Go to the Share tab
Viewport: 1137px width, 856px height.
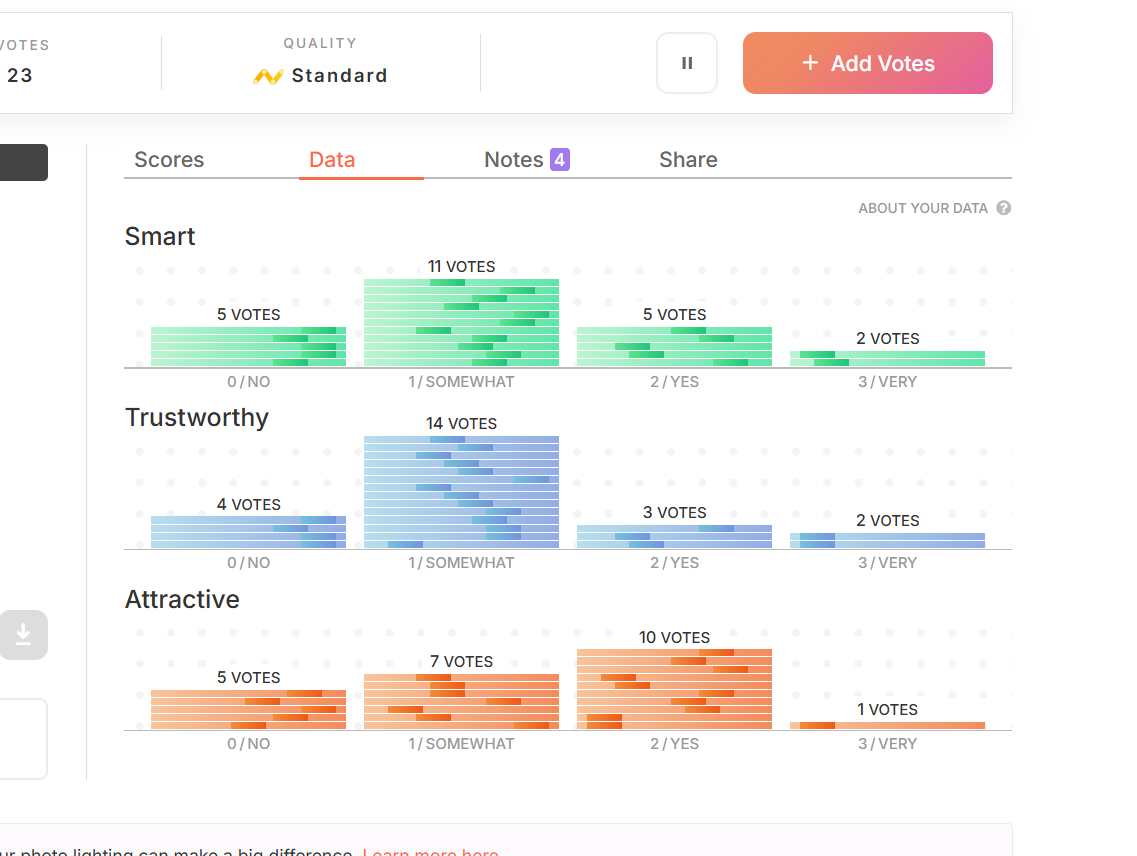(x=688, y=160)
